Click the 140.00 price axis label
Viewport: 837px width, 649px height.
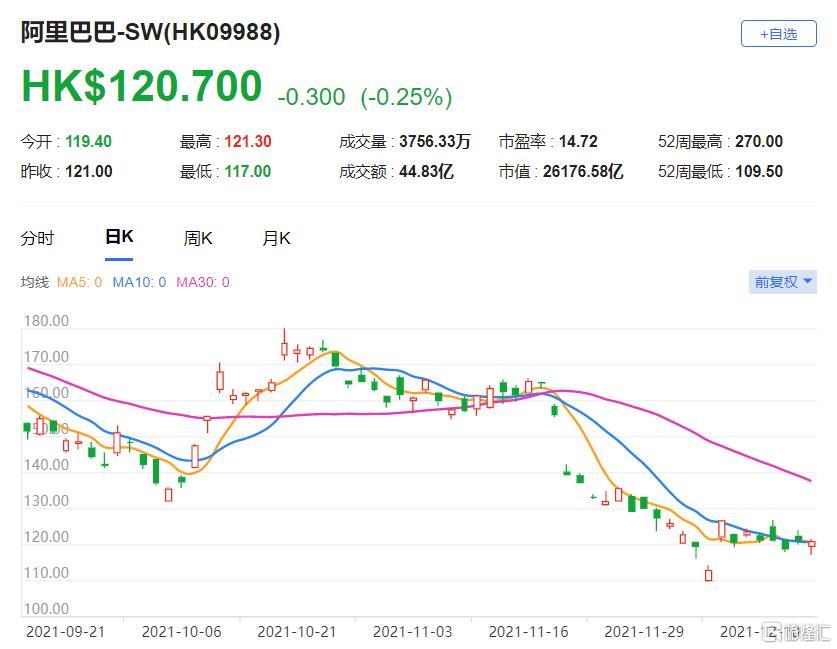pos(46,465)
